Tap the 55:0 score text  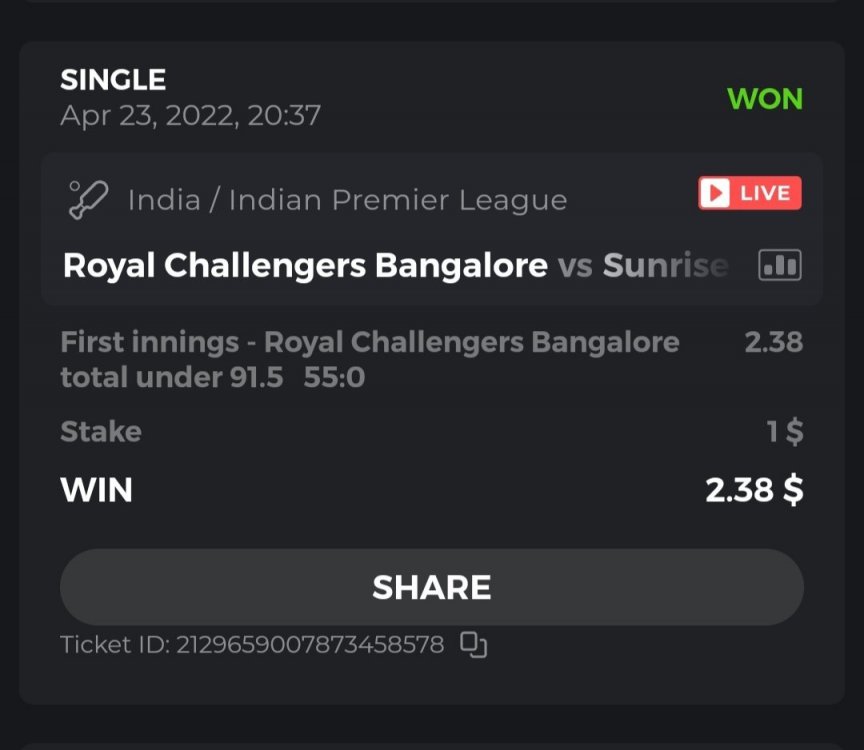pos(334,377)
